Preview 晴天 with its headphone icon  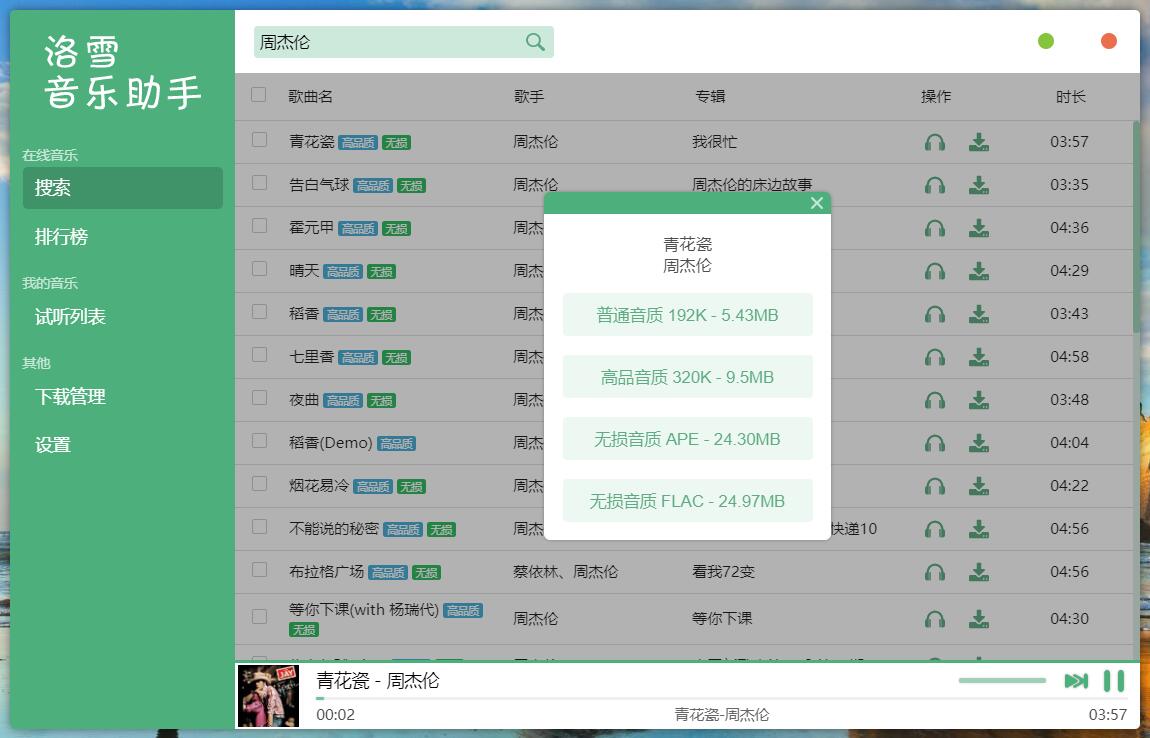[934, 271]
